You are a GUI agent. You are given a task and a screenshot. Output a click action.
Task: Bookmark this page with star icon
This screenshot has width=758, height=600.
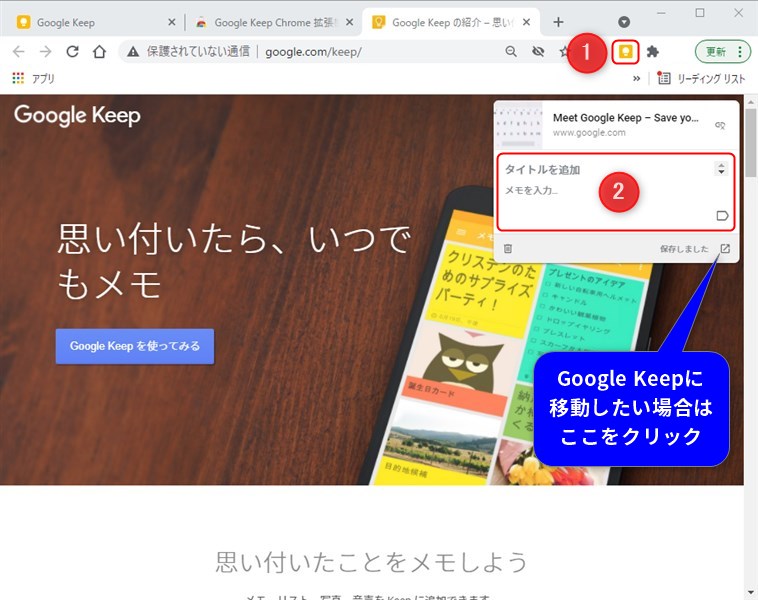pos(564,52)
